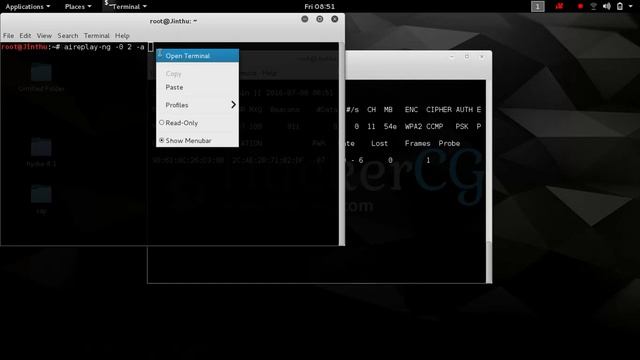Open Terminal menu in root@Jinthu terminal
This screenshot has height=360, width=640.
click(x=97, y=36)
